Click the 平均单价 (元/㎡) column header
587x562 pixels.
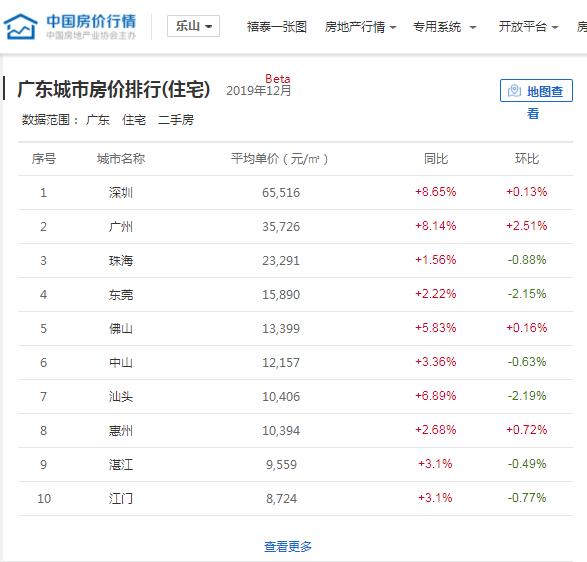(x=280, y=159)
